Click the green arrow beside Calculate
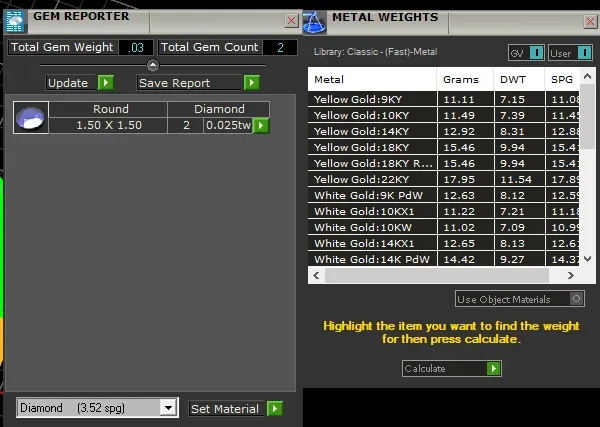The height and width of the screenshot is (427, 600). click(x=494, y=368)
